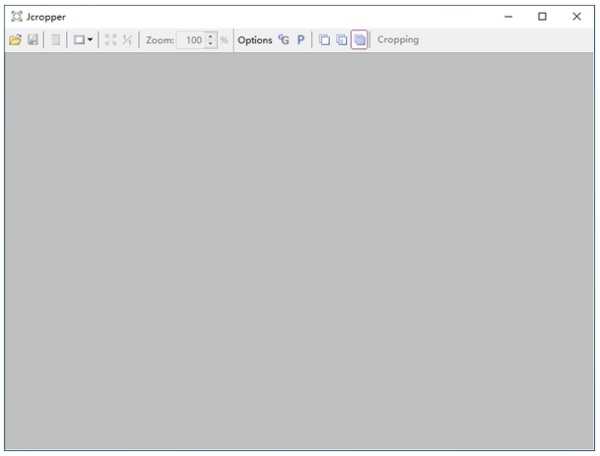
Task: Click the blue P options icon
Action: (300, 40)
